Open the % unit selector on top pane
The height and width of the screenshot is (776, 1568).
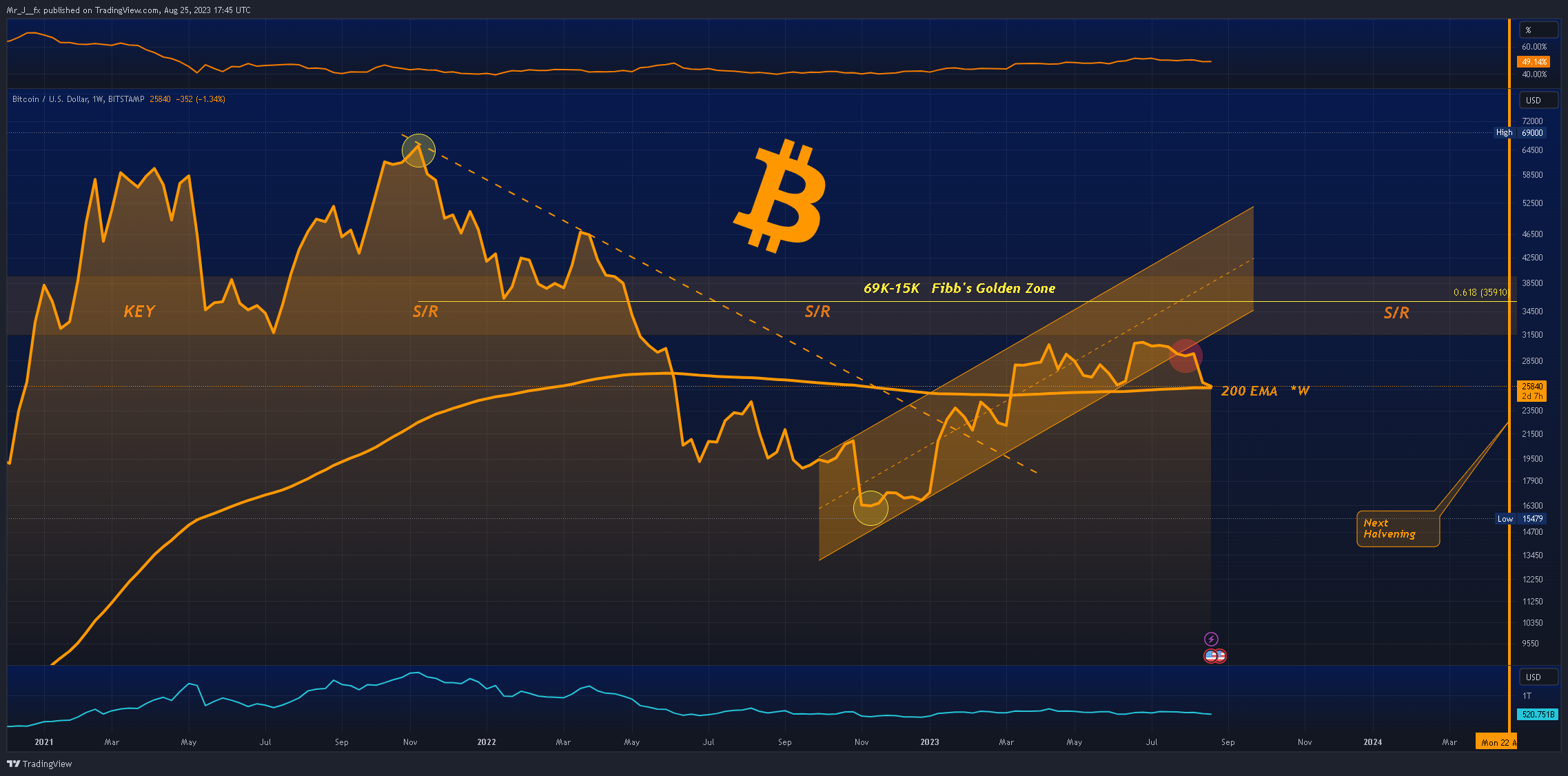[x=1538, y=30]
